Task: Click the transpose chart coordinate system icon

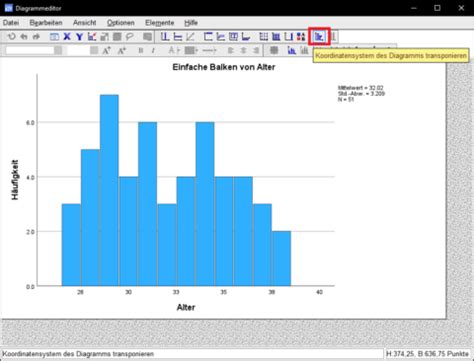Action: pyautogui.click(x=319, y=37)
